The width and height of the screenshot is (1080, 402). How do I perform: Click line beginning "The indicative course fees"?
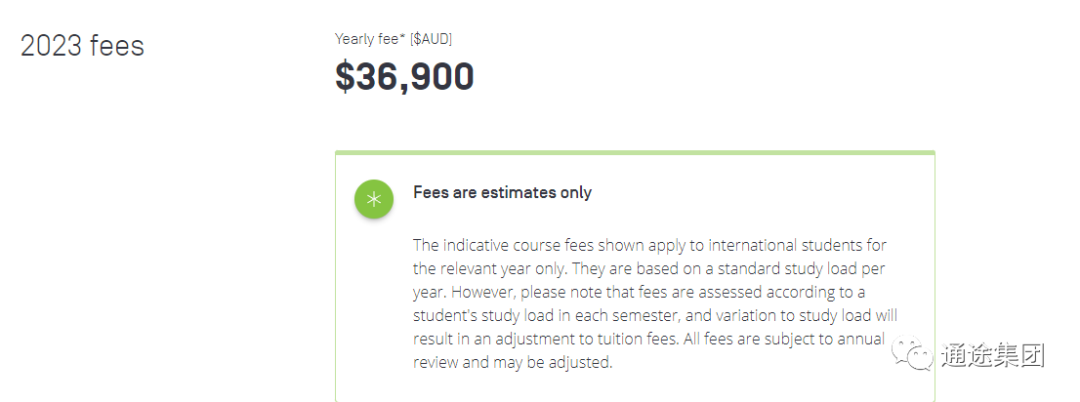[650, 245]
